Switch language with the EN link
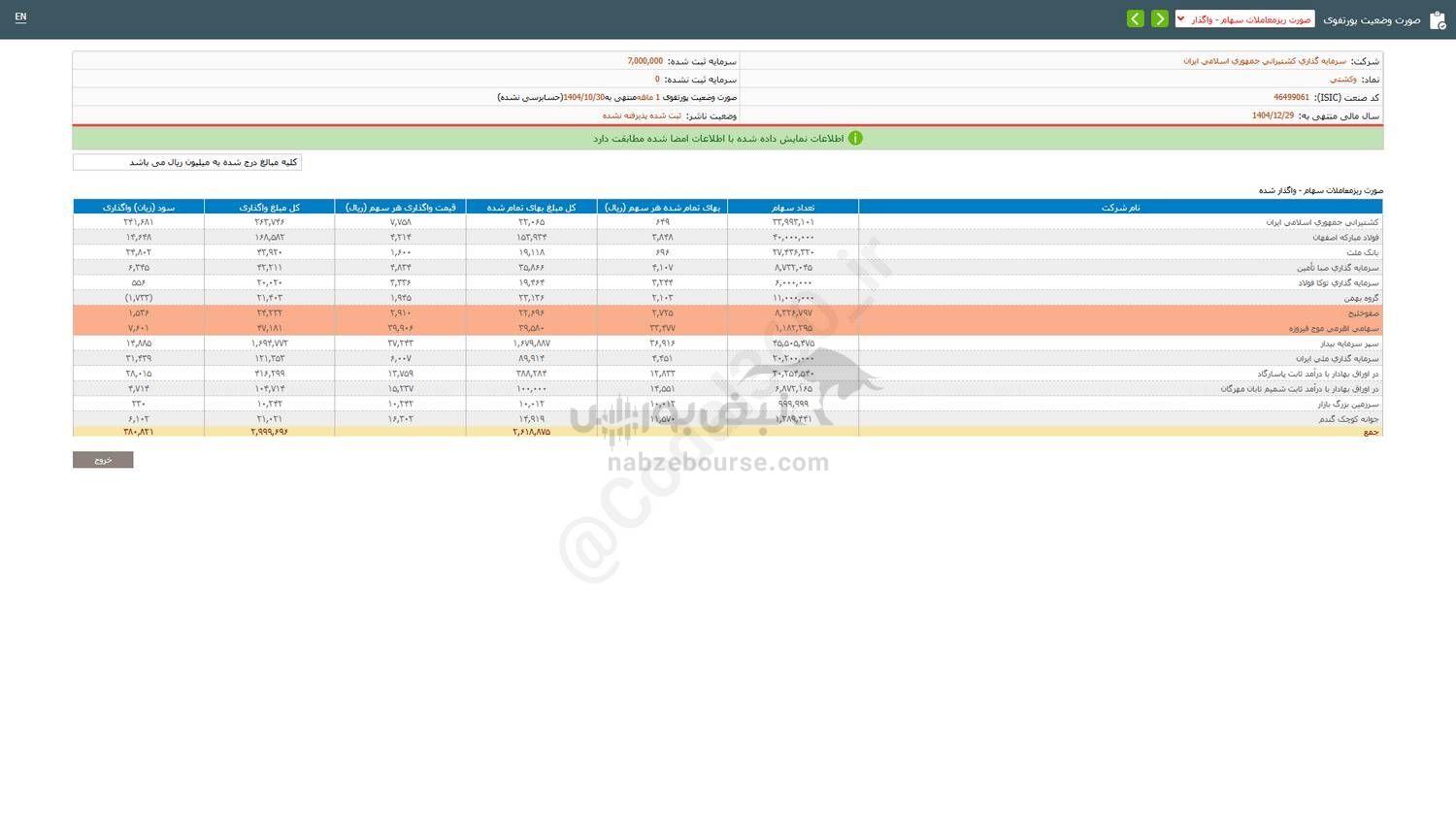 [20, 17]
